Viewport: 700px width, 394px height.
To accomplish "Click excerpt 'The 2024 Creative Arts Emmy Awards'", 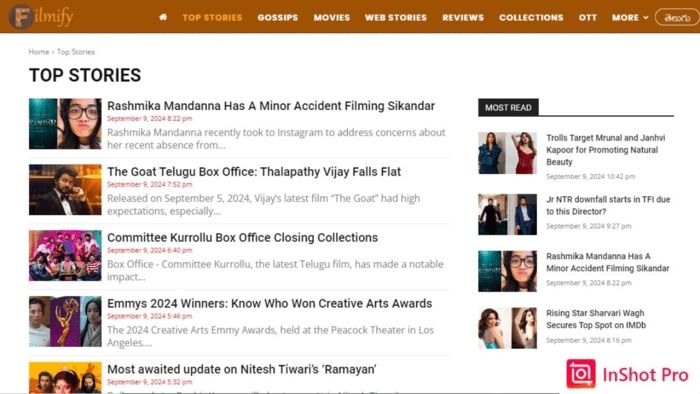I will [x=271, y=336].
